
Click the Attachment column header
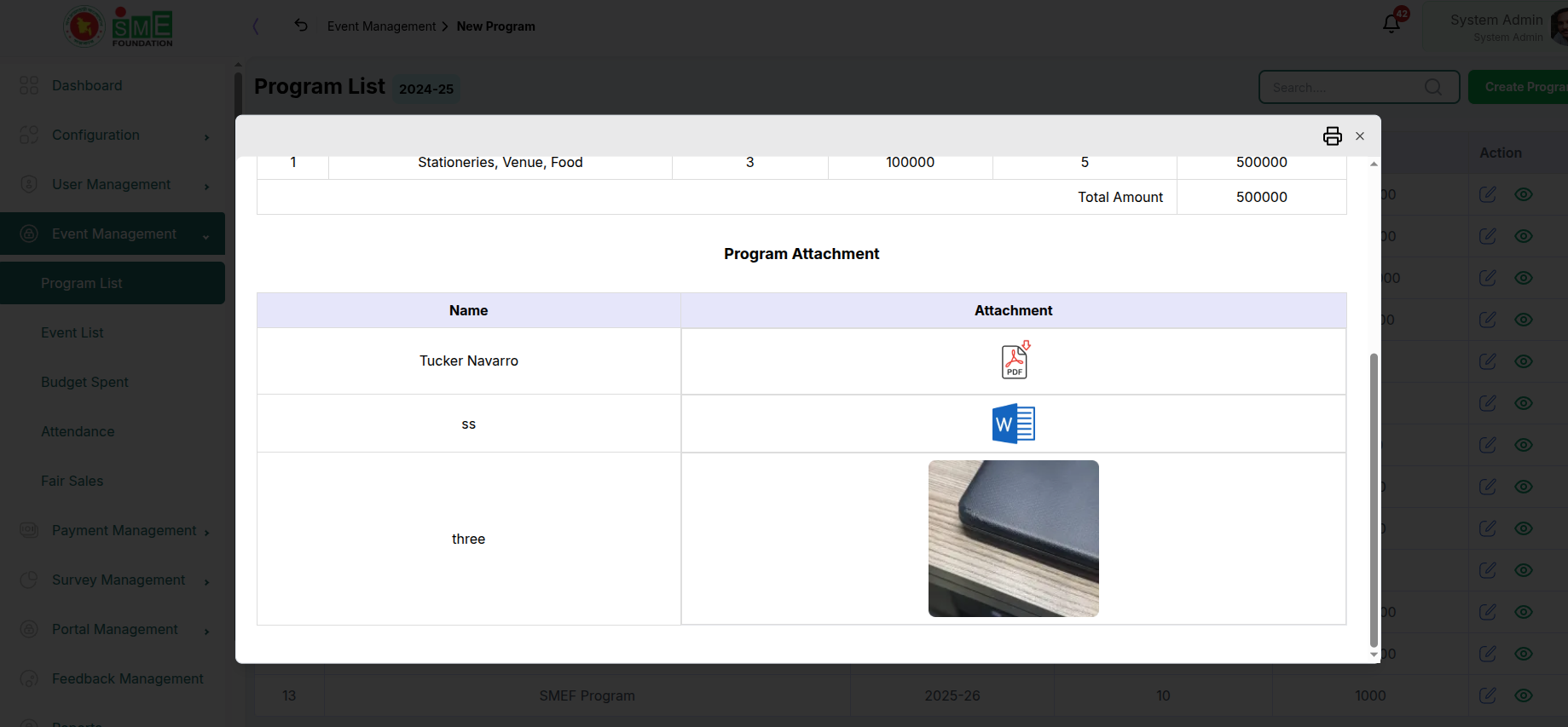[1013, 310]
